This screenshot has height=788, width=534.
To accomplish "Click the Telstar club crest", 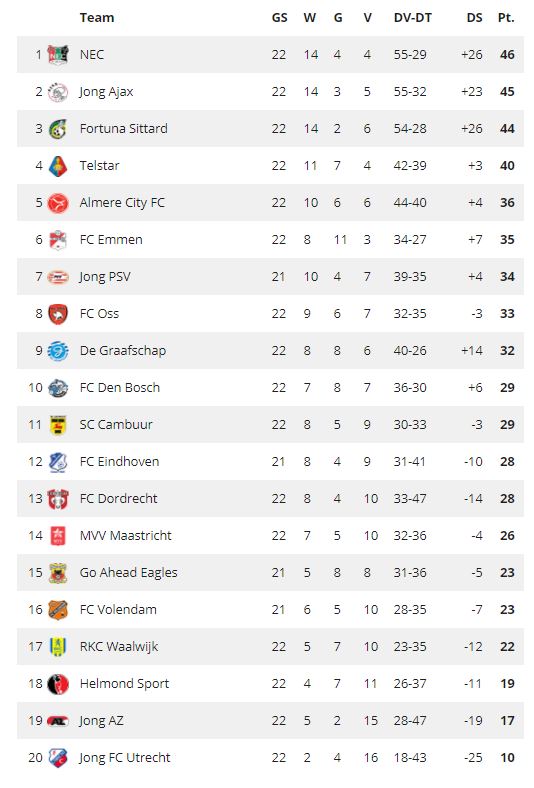I will point(58,165).
